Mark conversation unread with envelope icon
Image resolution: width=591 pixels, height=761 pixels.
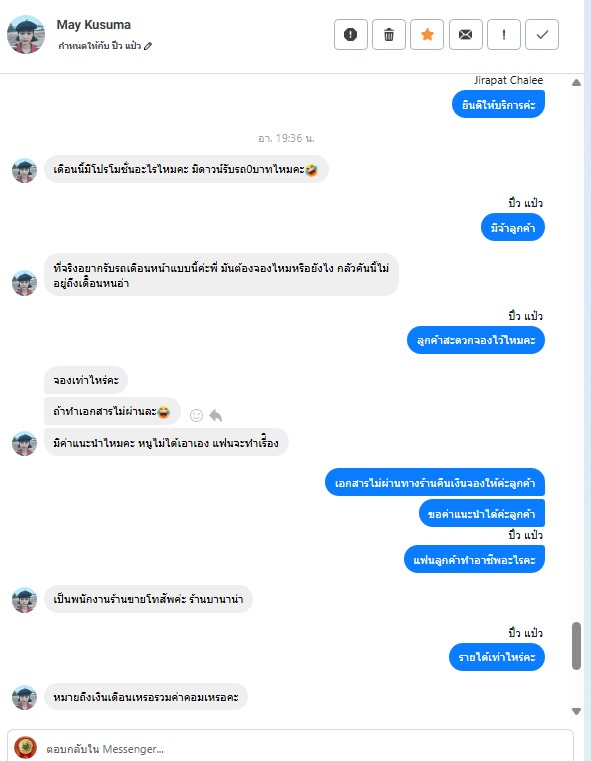pyautogui.click(x=465, y=34)
